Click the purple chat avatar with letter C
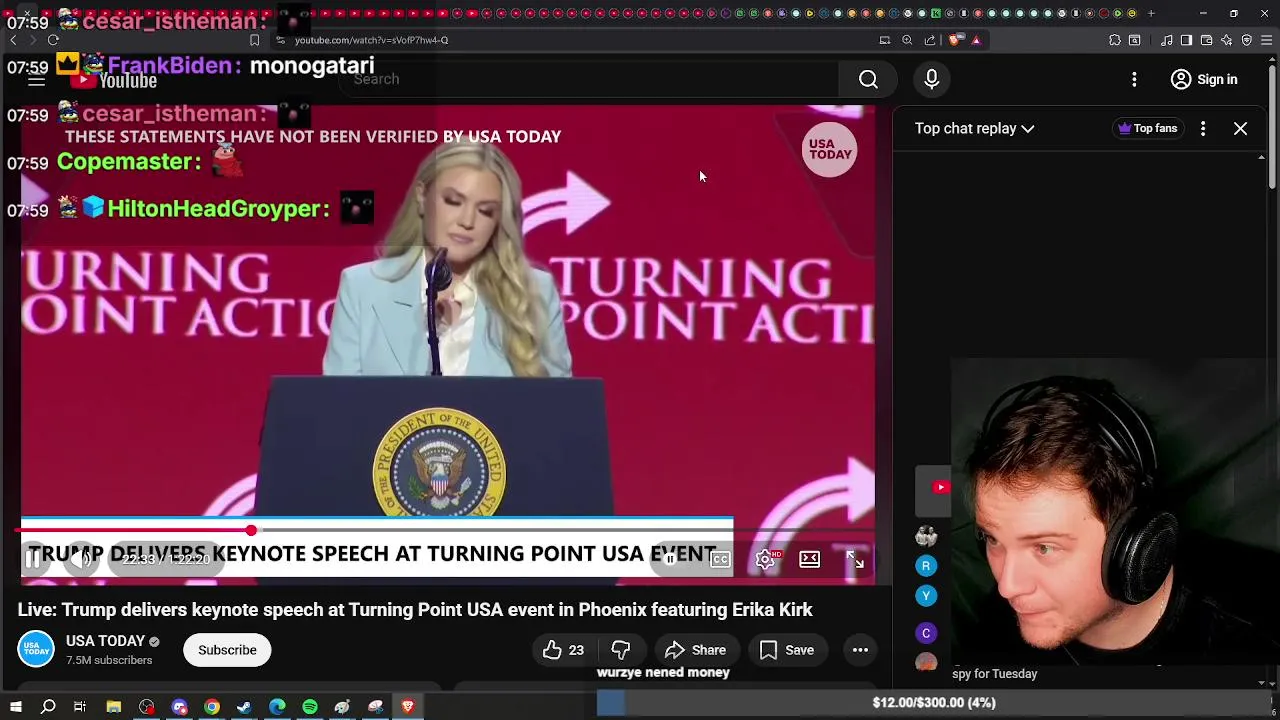The width and height of the screenshot is (1280, 720). tap(926, 633)
